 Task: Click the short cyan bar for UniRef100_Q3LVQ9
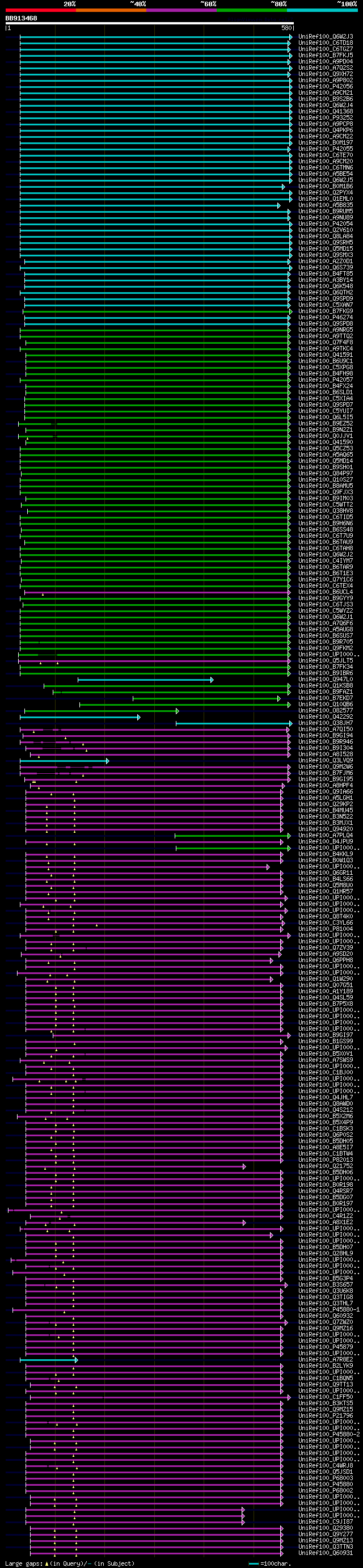coord(65,761)
